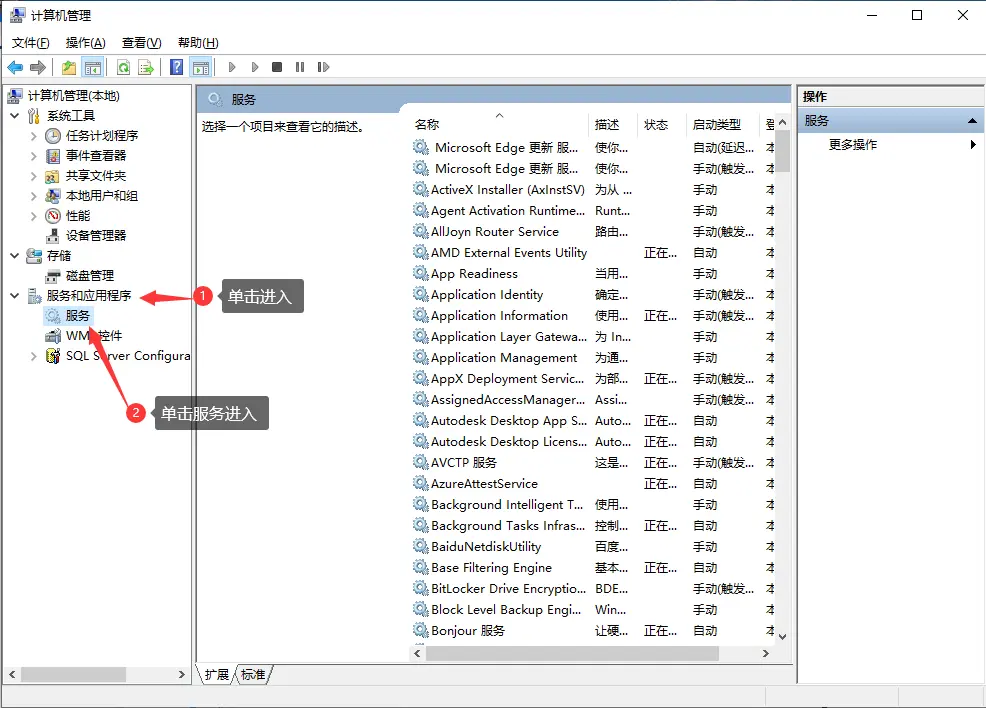Click the Disk Management icon in tree
Viewport: 986px width, 708px height.
point(53,276)
